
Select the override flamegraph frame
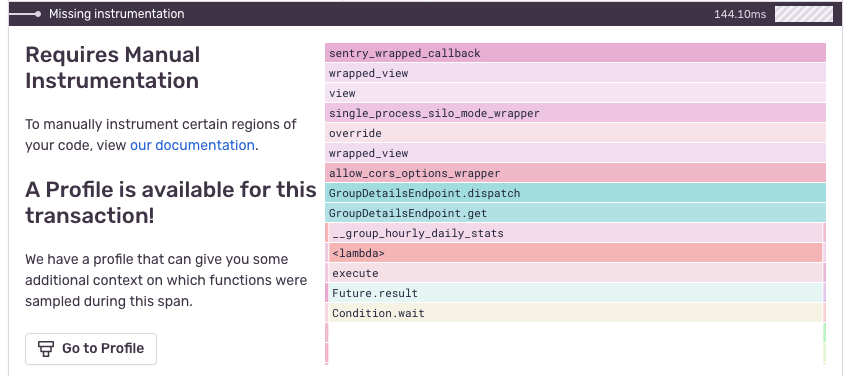(x=575, y=133)
